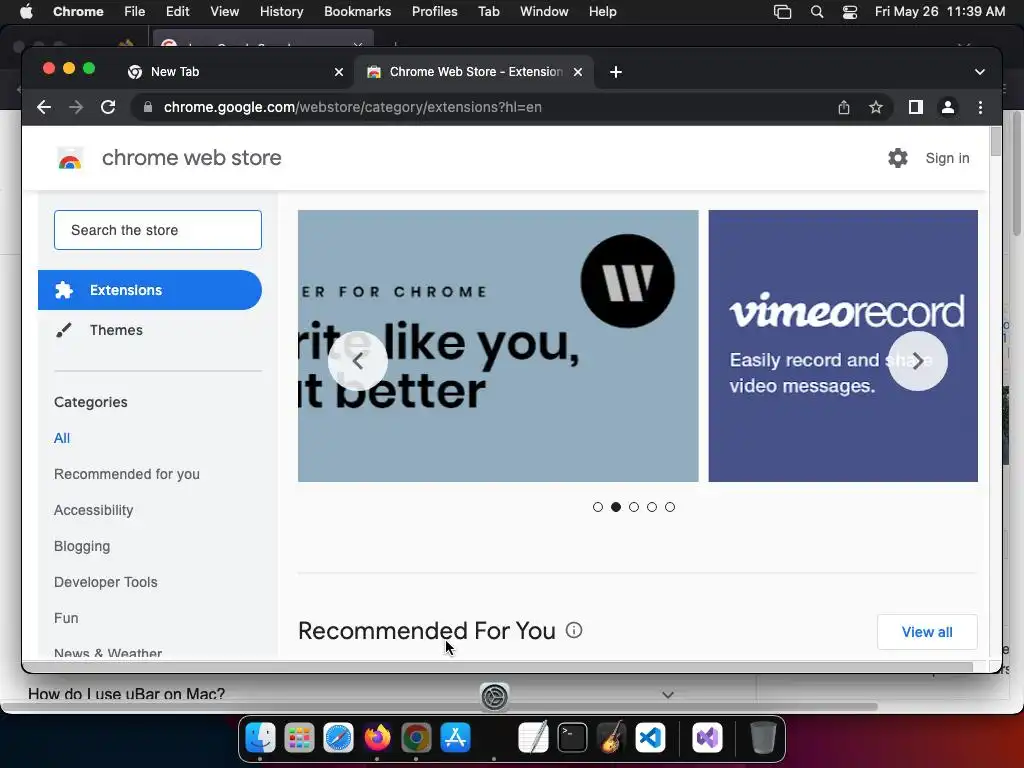This screenshot has height=768, width=1024.
Task: Open the Bookmarks menu
Action: coord(357,12)
